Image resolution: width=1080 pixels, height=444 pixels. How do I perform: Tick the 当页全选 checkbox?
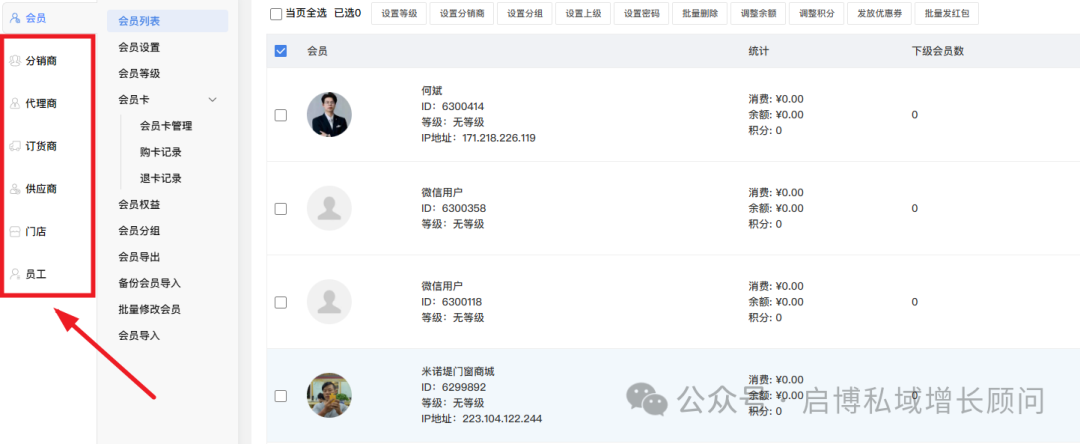click(276, 14)
